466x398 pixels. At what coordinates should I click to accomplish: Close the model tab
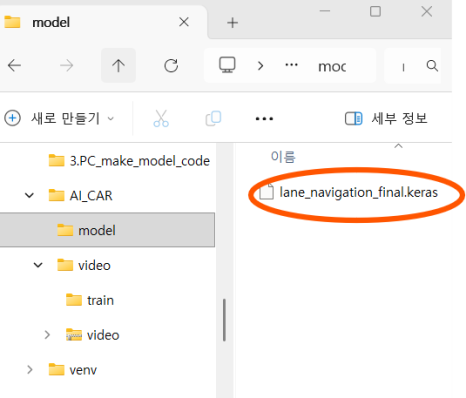pyautogui.click(x=184, y=22)
